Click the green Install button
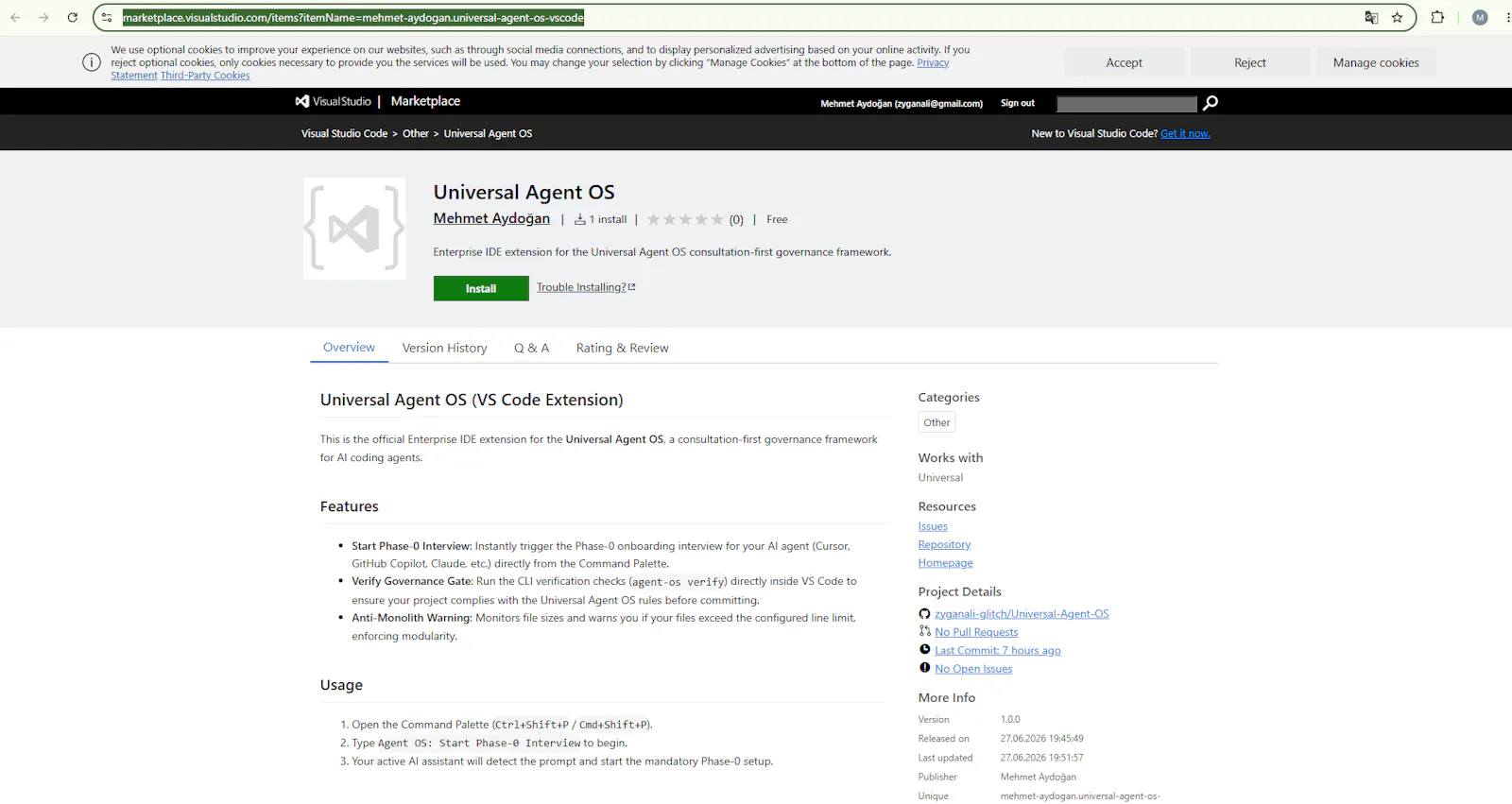1512x804 pixels. (x=481, y=288)
